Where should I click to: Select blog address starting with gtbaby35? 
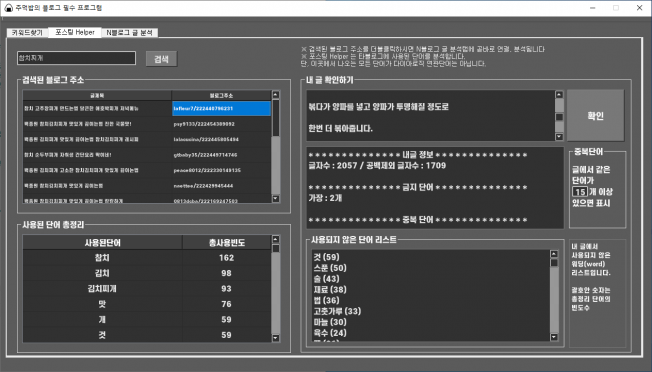(221, 155)
